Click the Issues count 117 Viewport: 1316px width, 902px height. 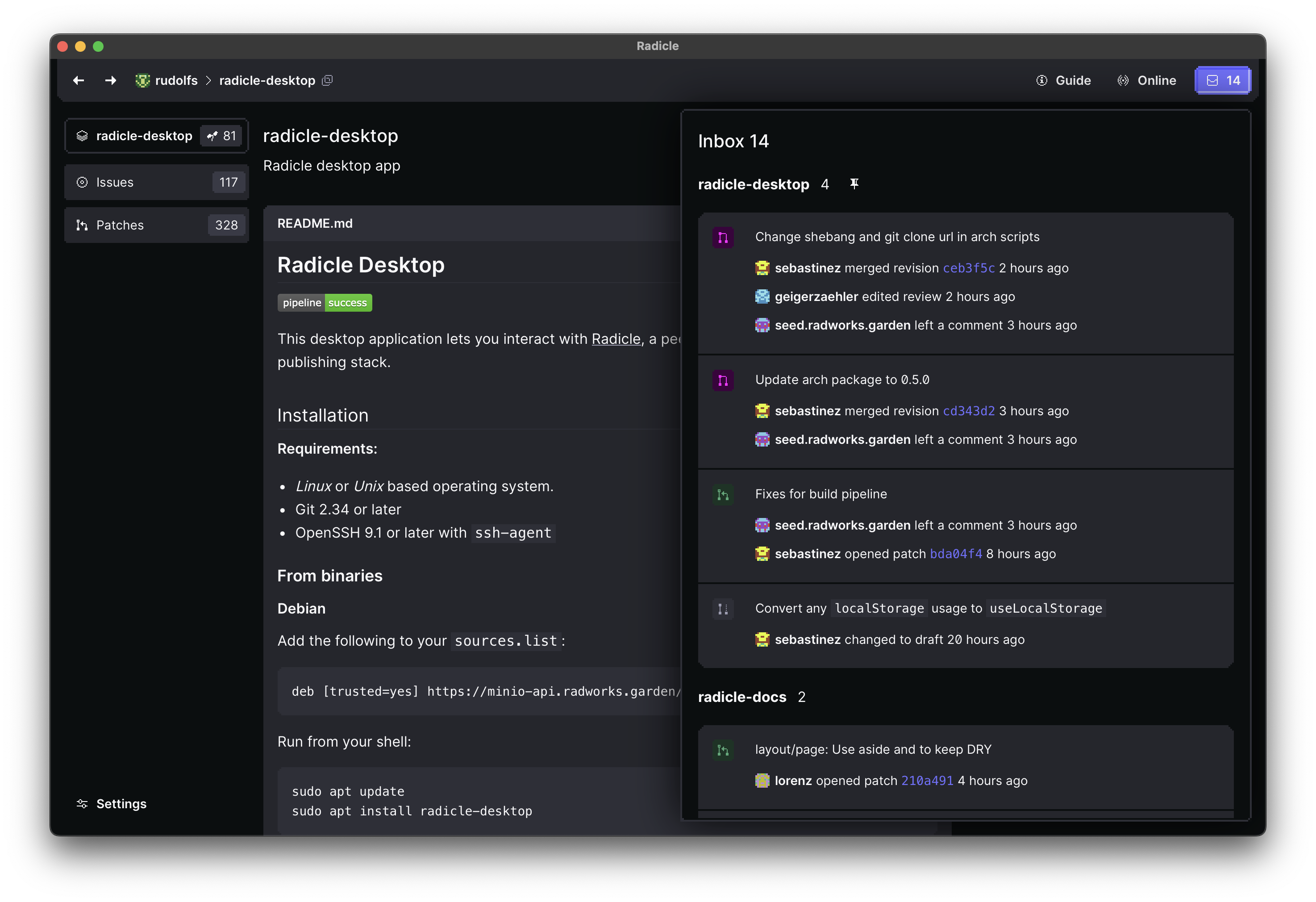pos(228,183)
